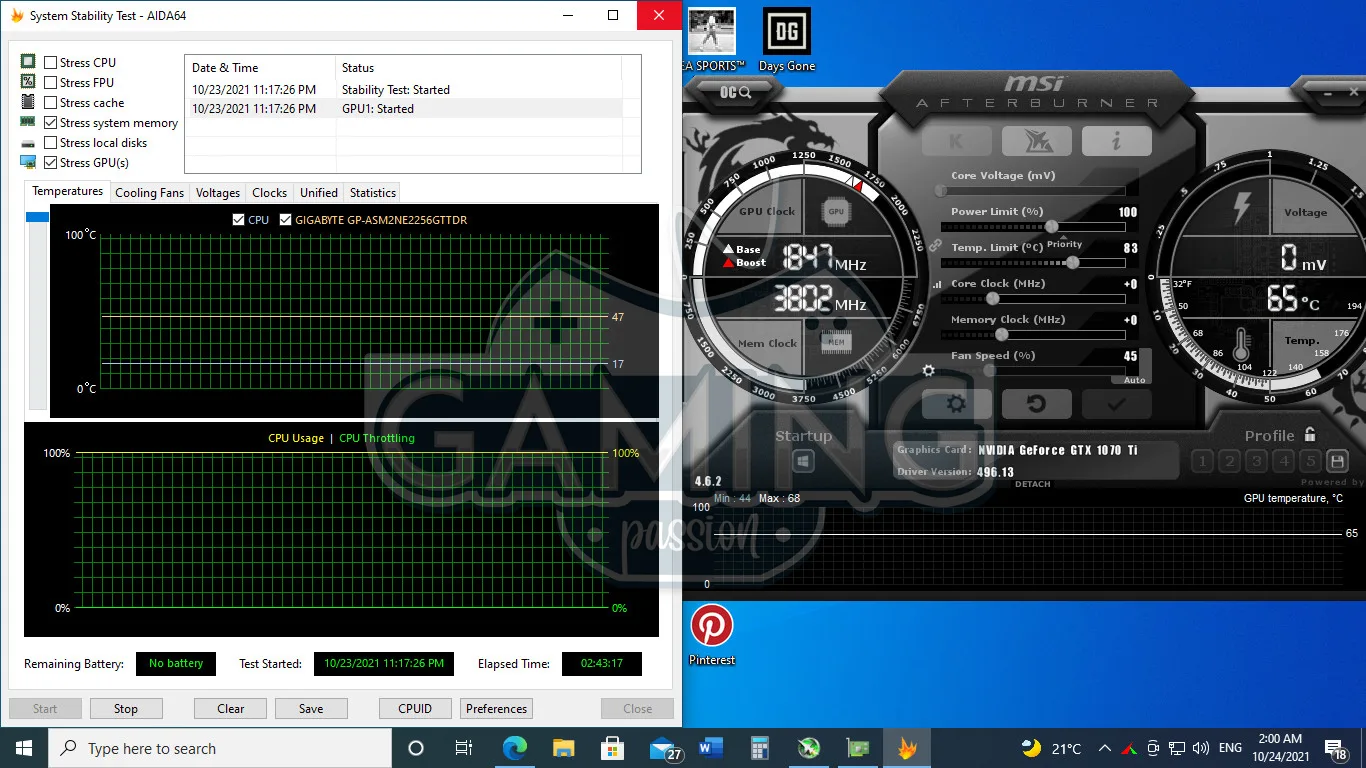Open the Clocks tab
The height and width of the screenshot is (768, 1366).
270,193
